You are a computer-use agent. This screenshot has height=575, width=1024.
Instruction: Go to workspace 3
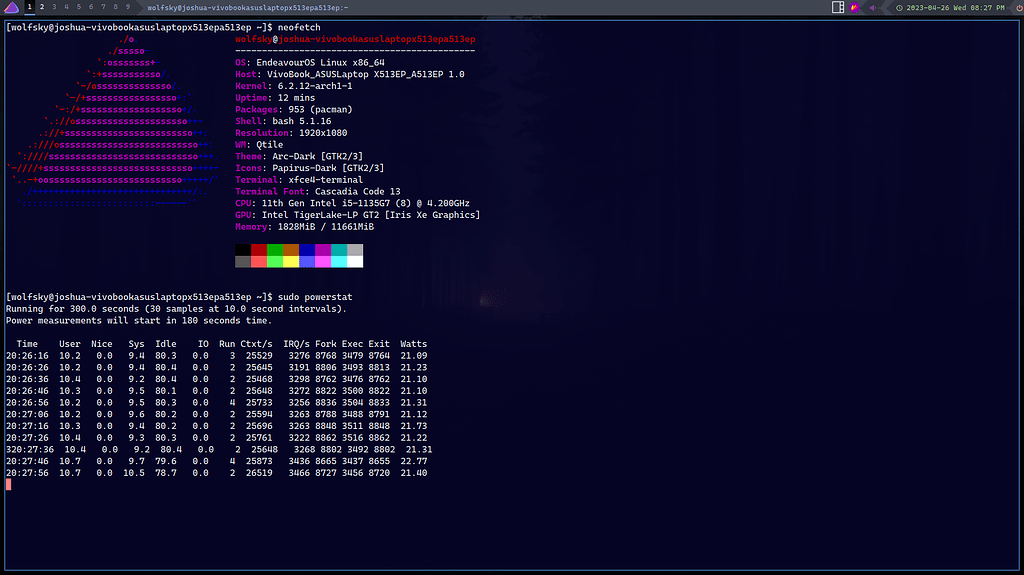[x=53, y=7]
